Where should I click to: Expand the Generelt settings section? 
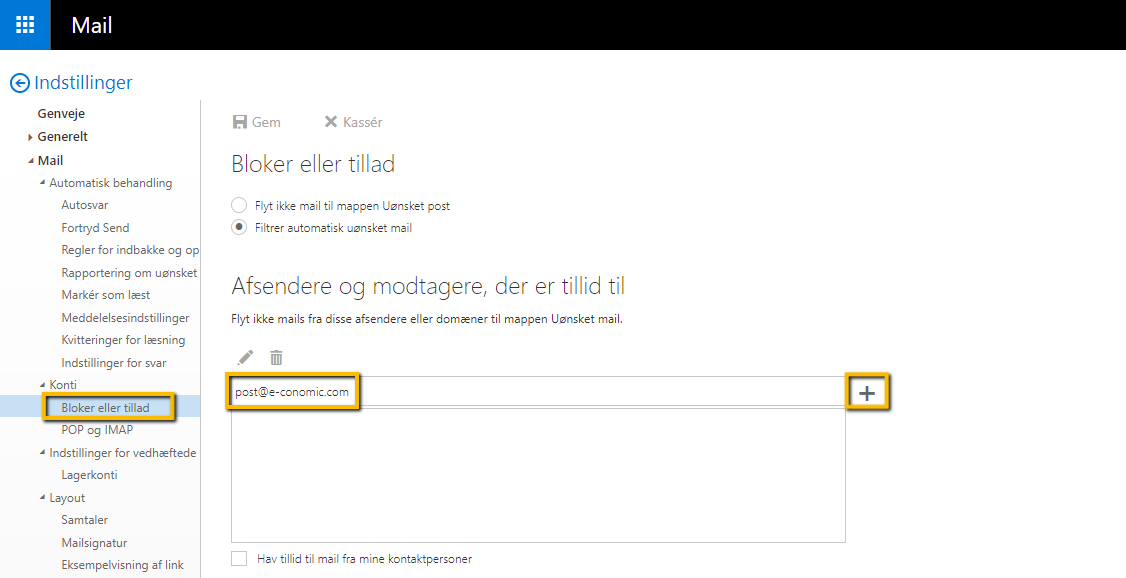[x=30, y=136]
